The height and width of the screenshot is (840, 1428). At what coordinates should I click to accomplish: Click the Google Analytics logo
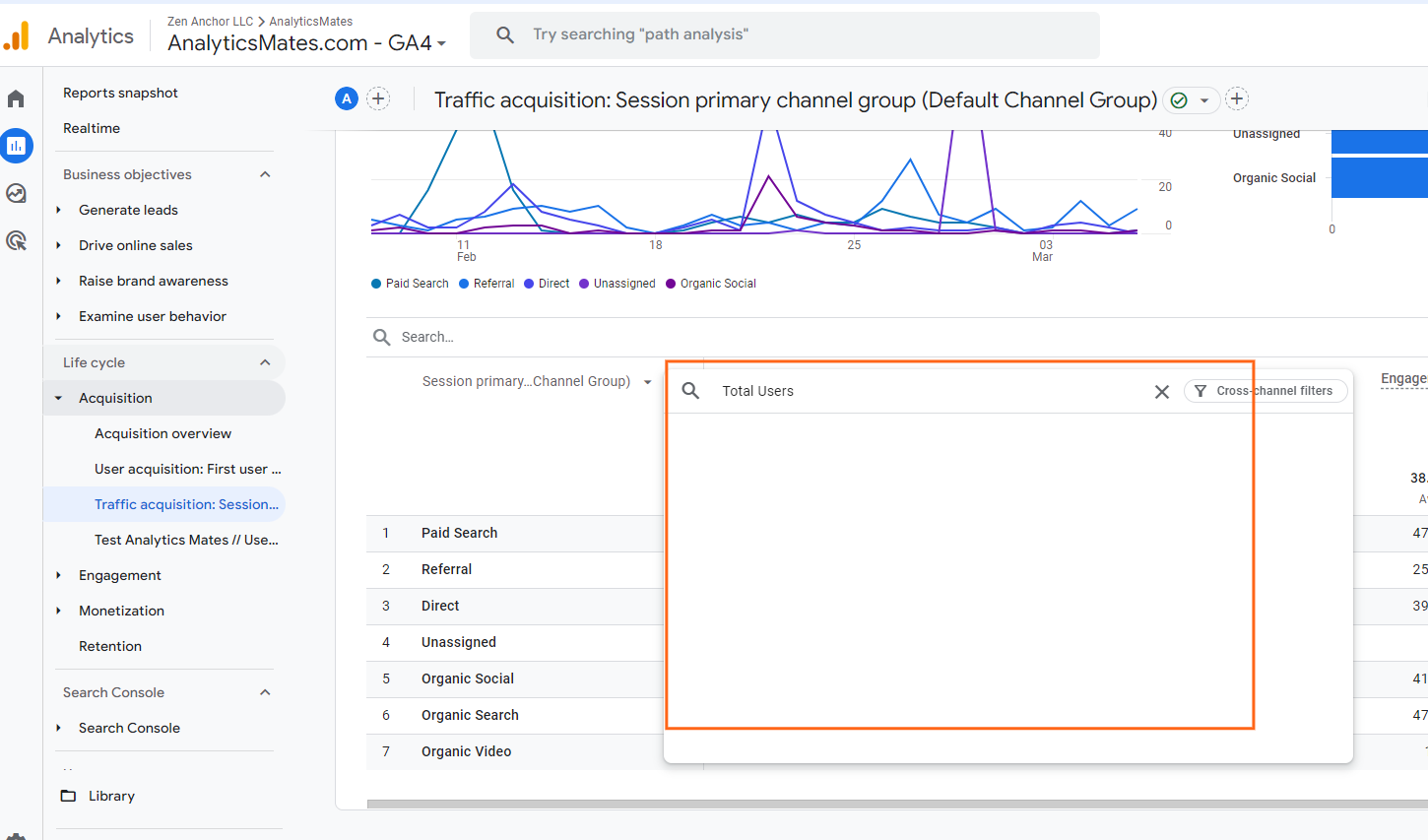[x=16, y=34]
